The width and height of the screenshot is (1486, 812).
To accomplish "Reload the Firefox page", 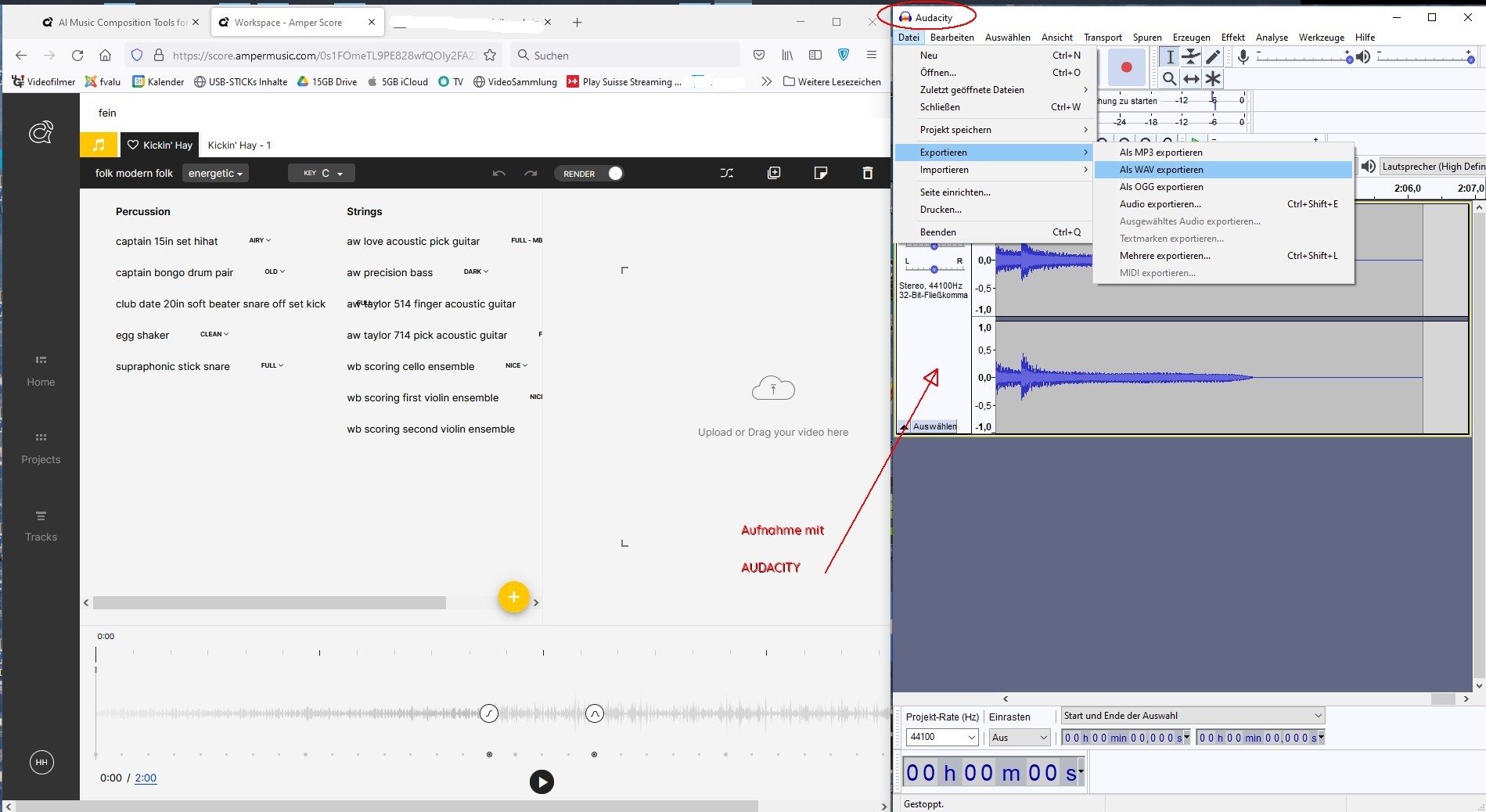I will (x=77, y=55).
